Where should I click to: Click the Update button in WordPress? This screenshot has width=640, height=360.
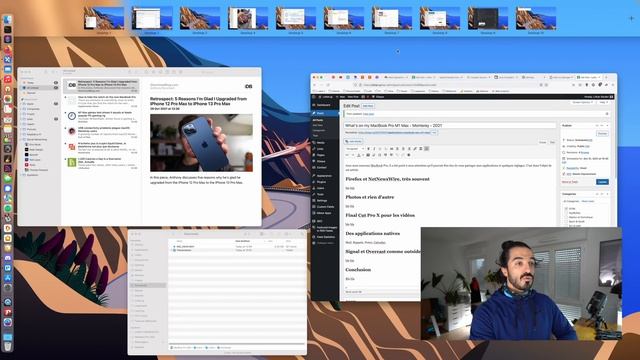602,182
